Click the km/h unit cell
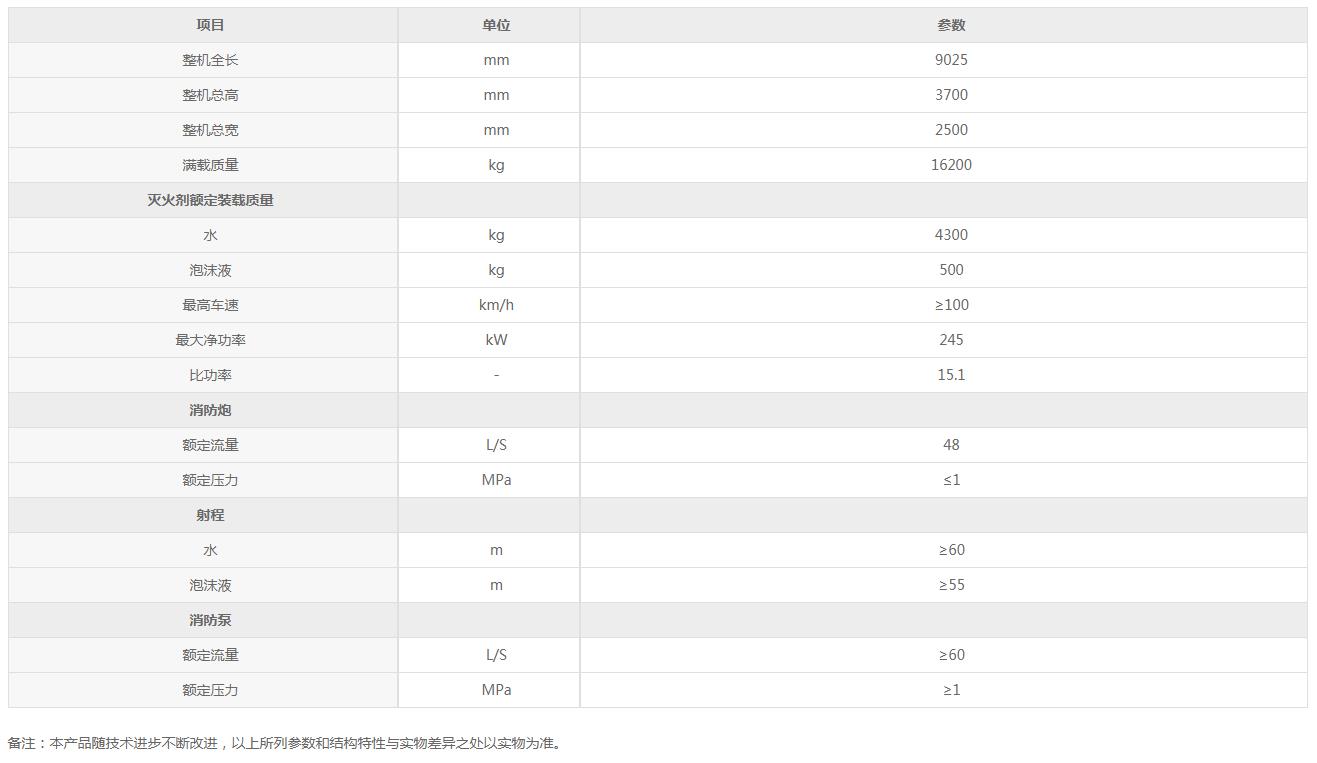 point(496,305)
